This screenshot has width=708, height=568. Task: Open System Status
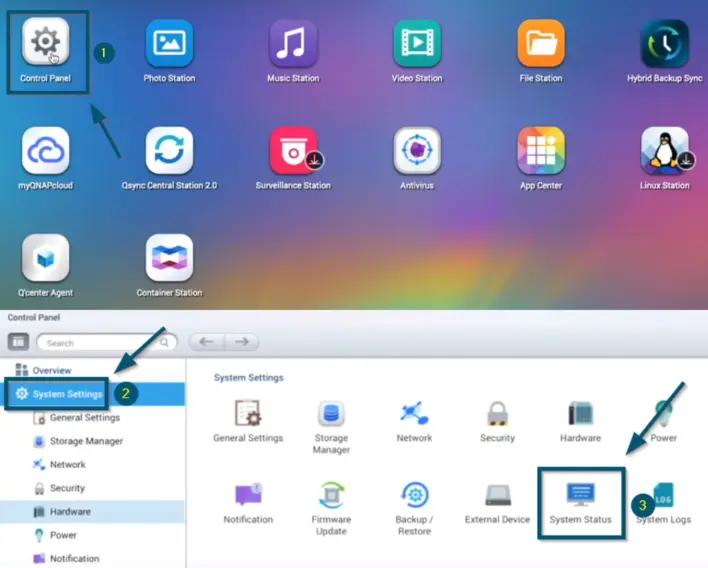click(x=580, y=503)
